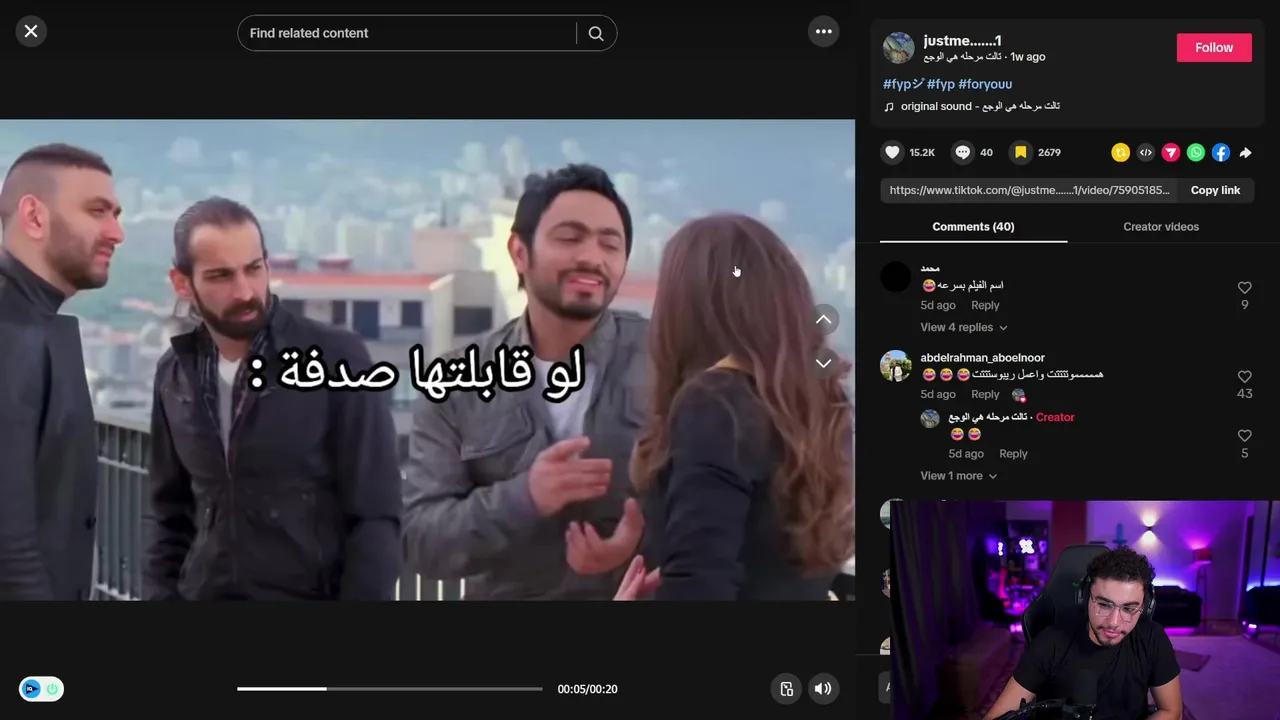This screenshot has width=1280, height=720.
Task: Follow the creator justme.......1
Action: click(1214, 47)
